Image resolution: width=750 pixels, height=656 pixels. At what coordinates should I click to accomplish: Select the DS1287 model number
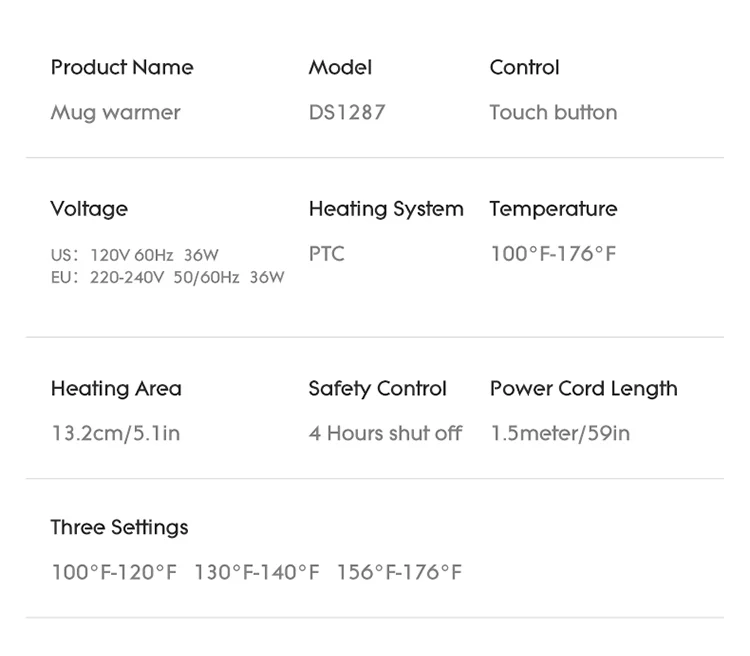click(x=347, y=112)
